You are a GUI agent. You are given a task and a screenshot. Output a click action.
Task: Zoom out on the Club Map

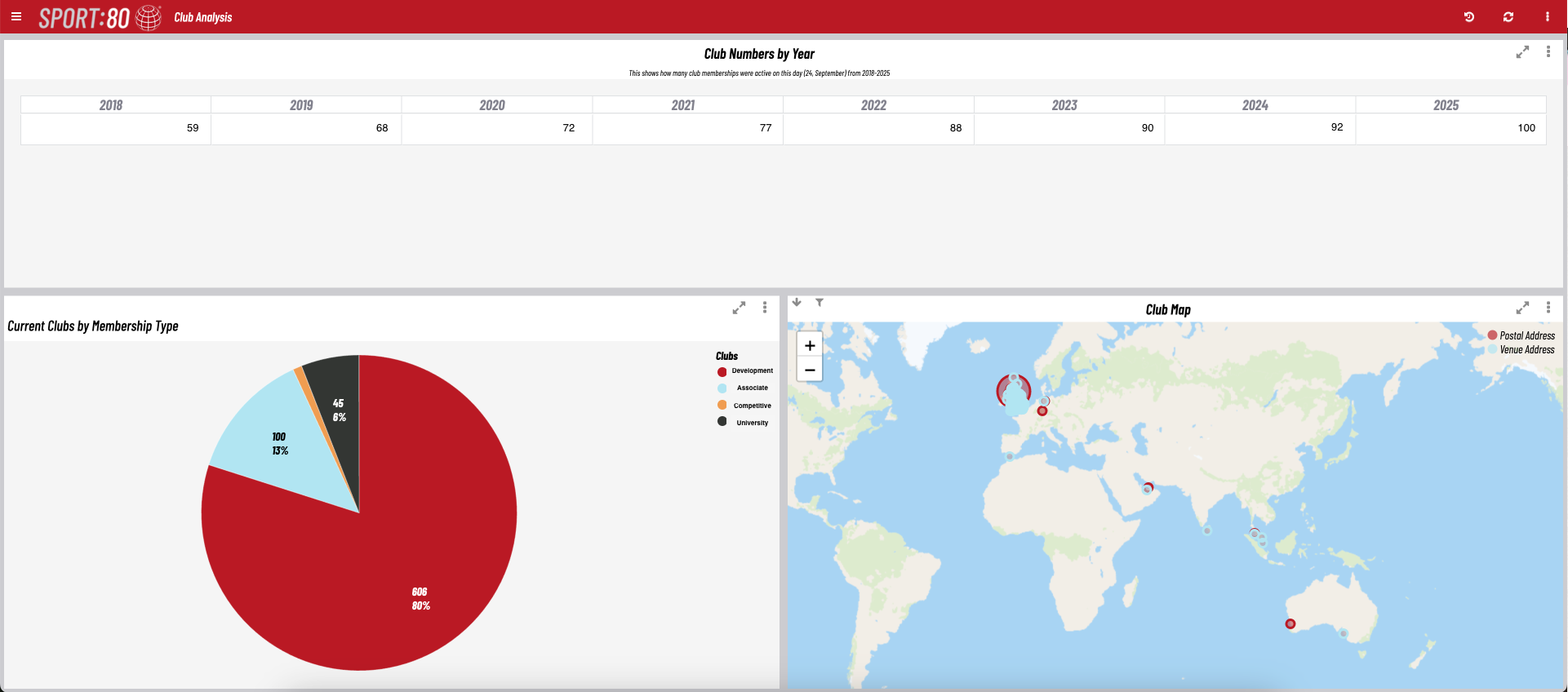(x=810, y=370)
